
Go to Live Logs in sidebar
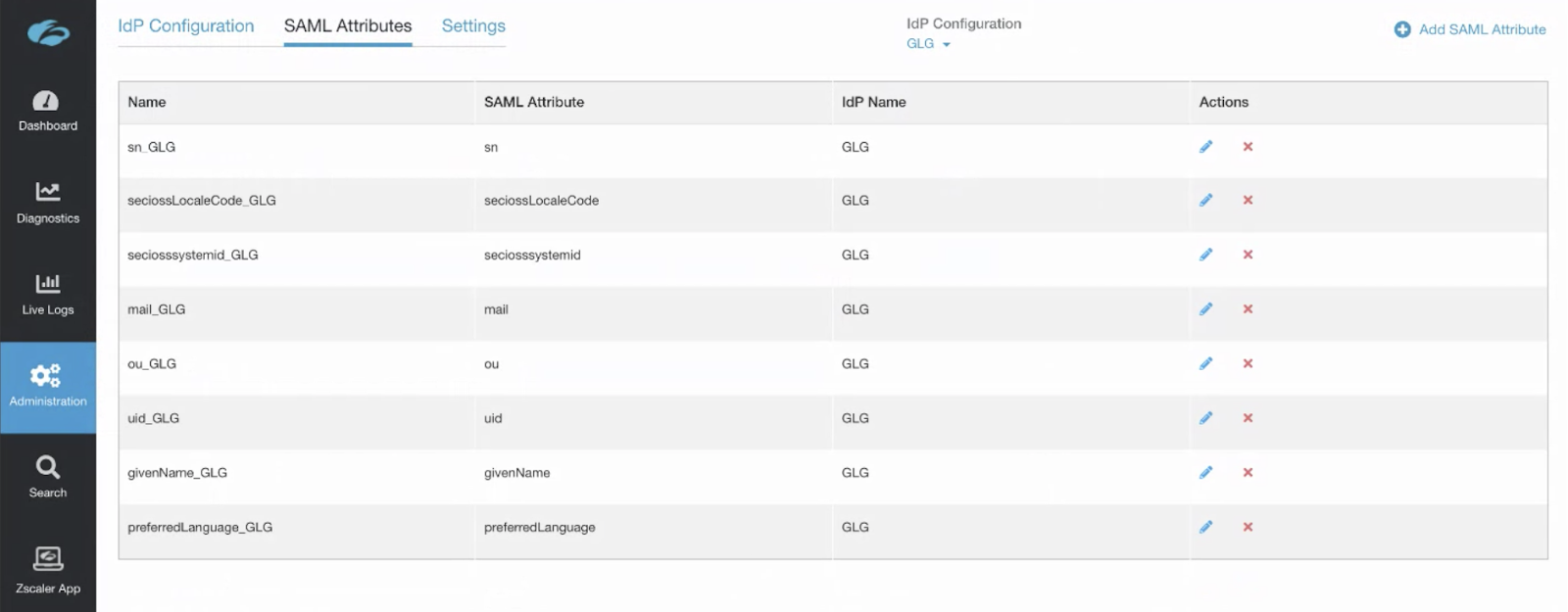(x=47, y=294)
